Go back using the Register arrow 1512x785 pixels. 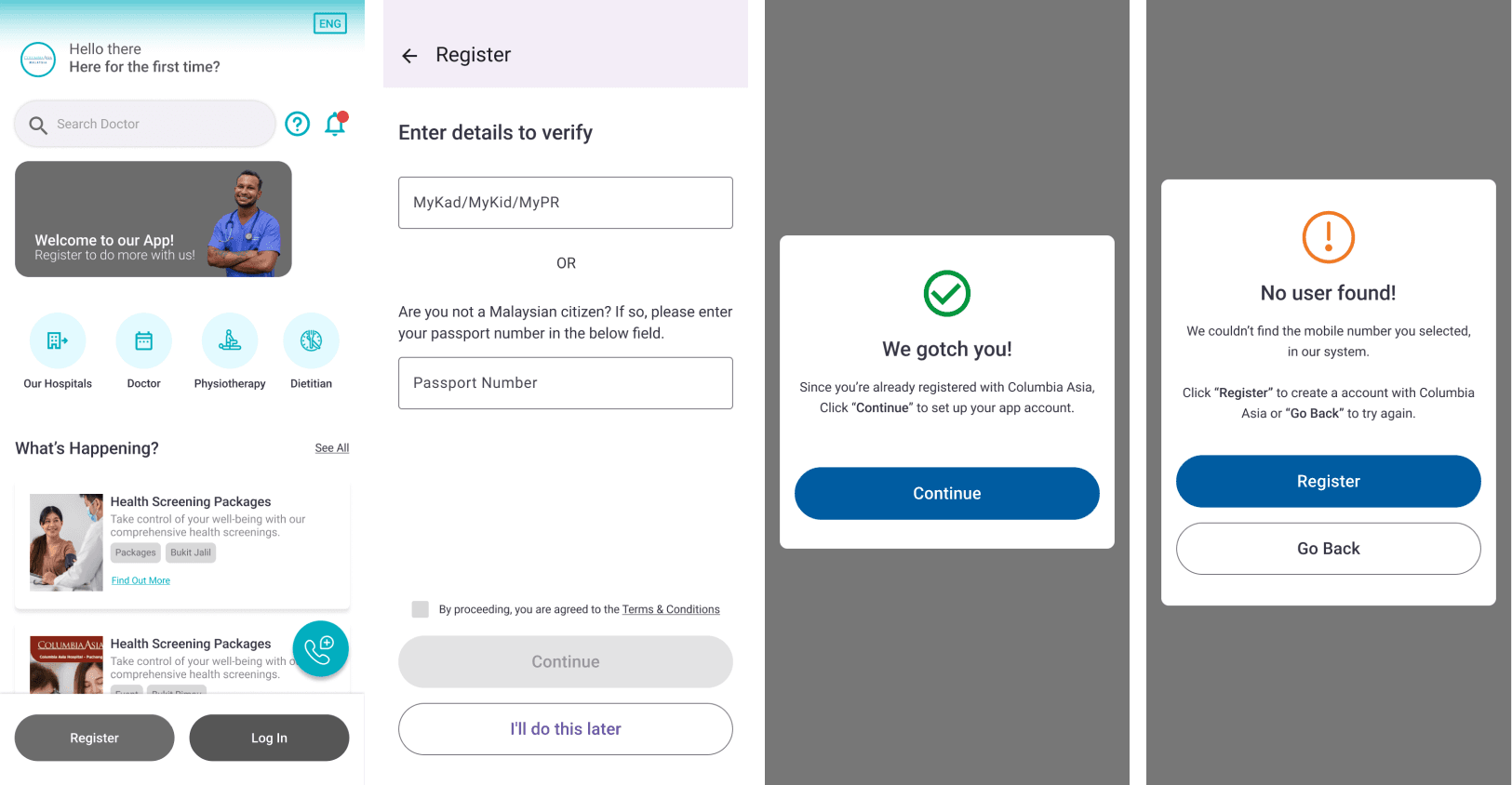click(x=409, y=56)
